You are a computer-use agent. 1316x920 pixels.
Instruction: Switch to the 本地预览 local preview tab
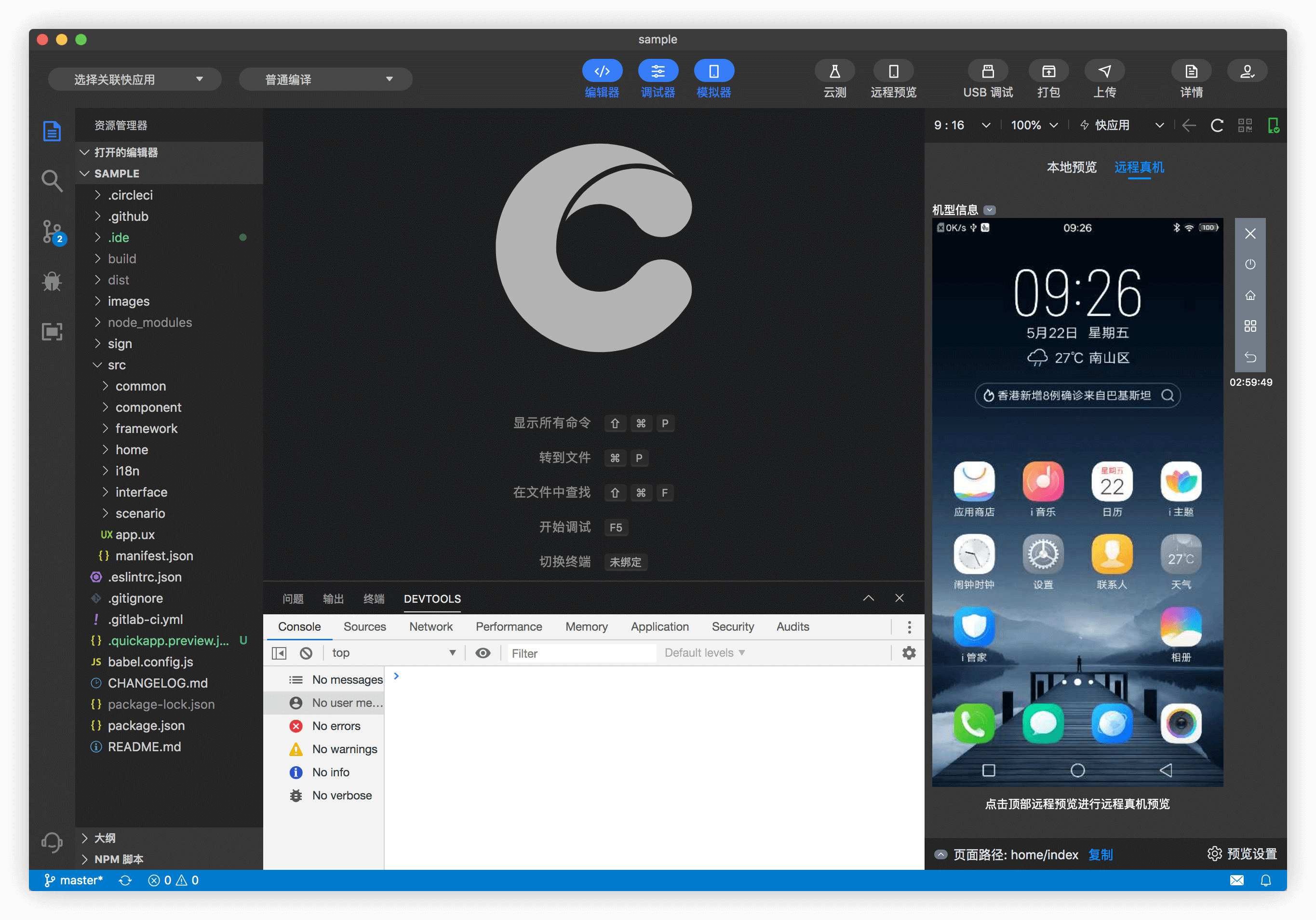(x=1071, y=167)
